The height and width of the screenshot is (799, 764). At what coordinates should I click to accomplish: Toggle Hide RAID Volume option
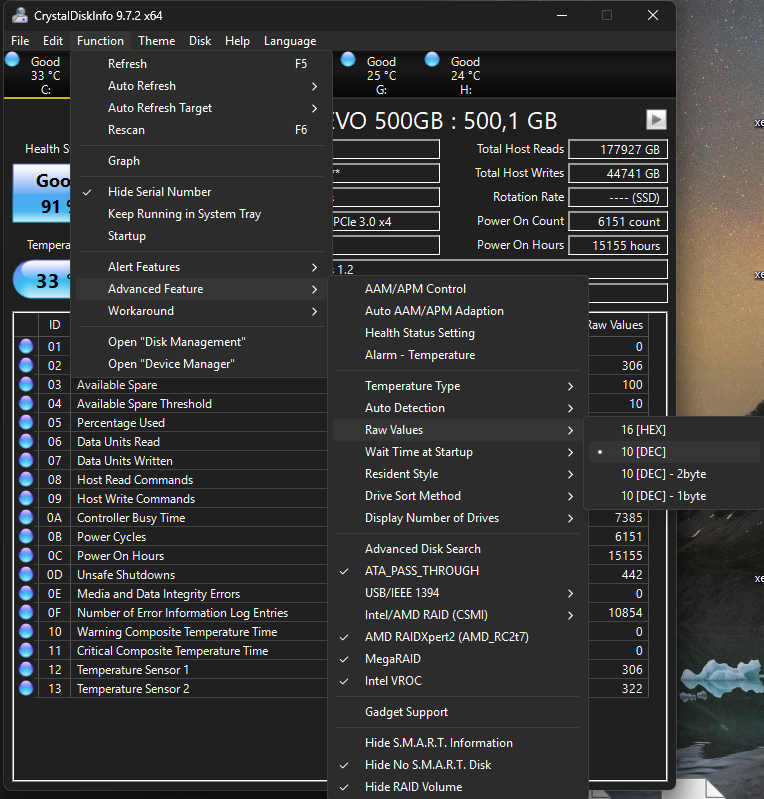coord(457,787)
